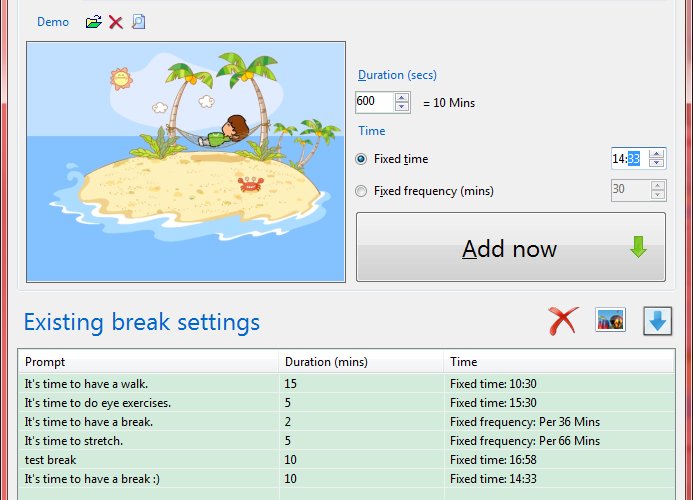Click the blue down arrow button
The image size is (693, 500).
click(x=657, y=321)
